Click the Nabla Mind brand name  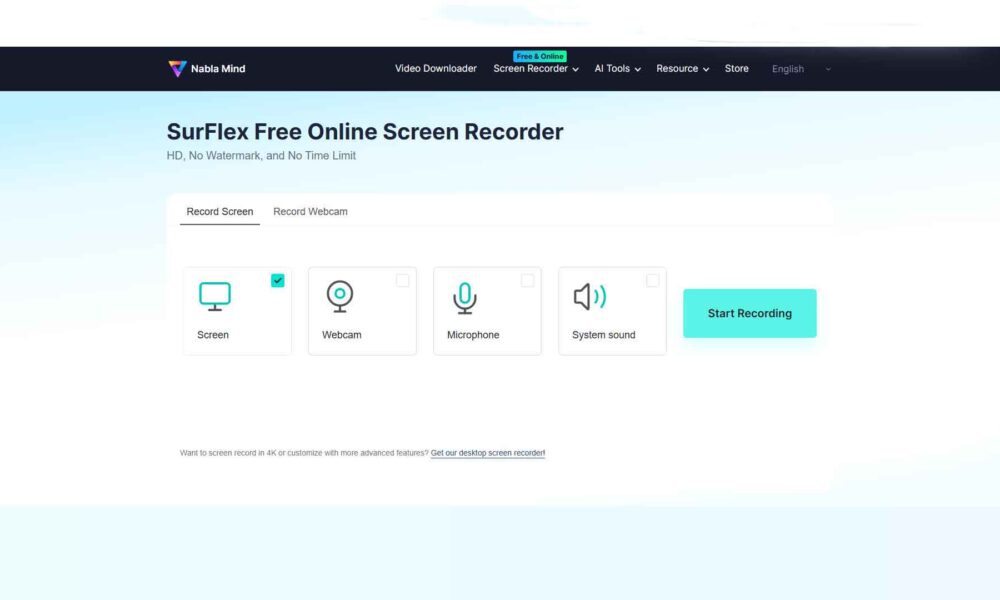(217, 69)
